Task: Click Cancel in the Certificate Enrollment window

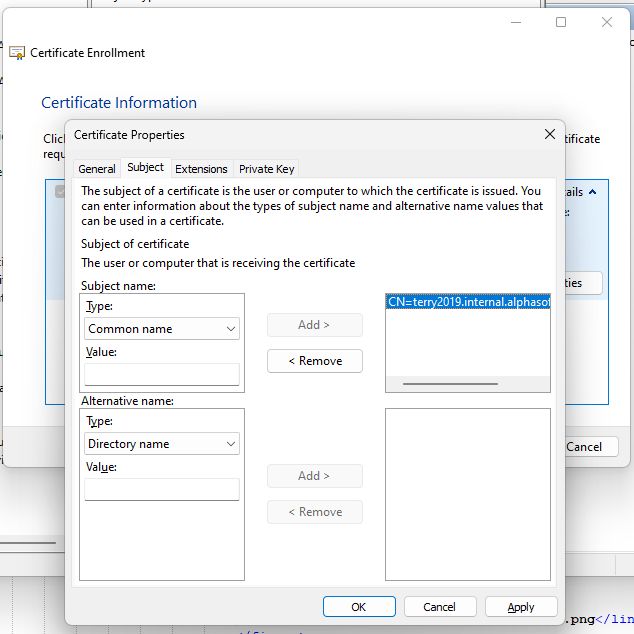Action: (591, 446)
